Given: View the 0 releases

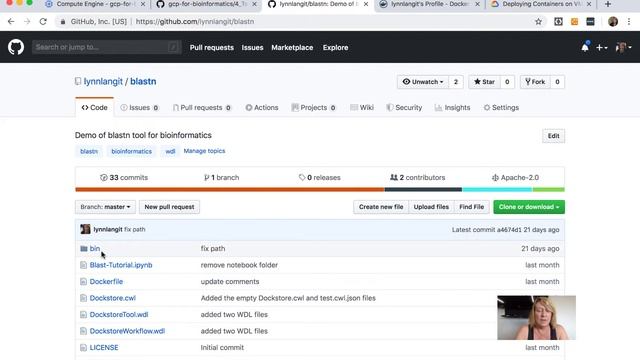Looking at the screenshot, I should [x=320, y=178].
